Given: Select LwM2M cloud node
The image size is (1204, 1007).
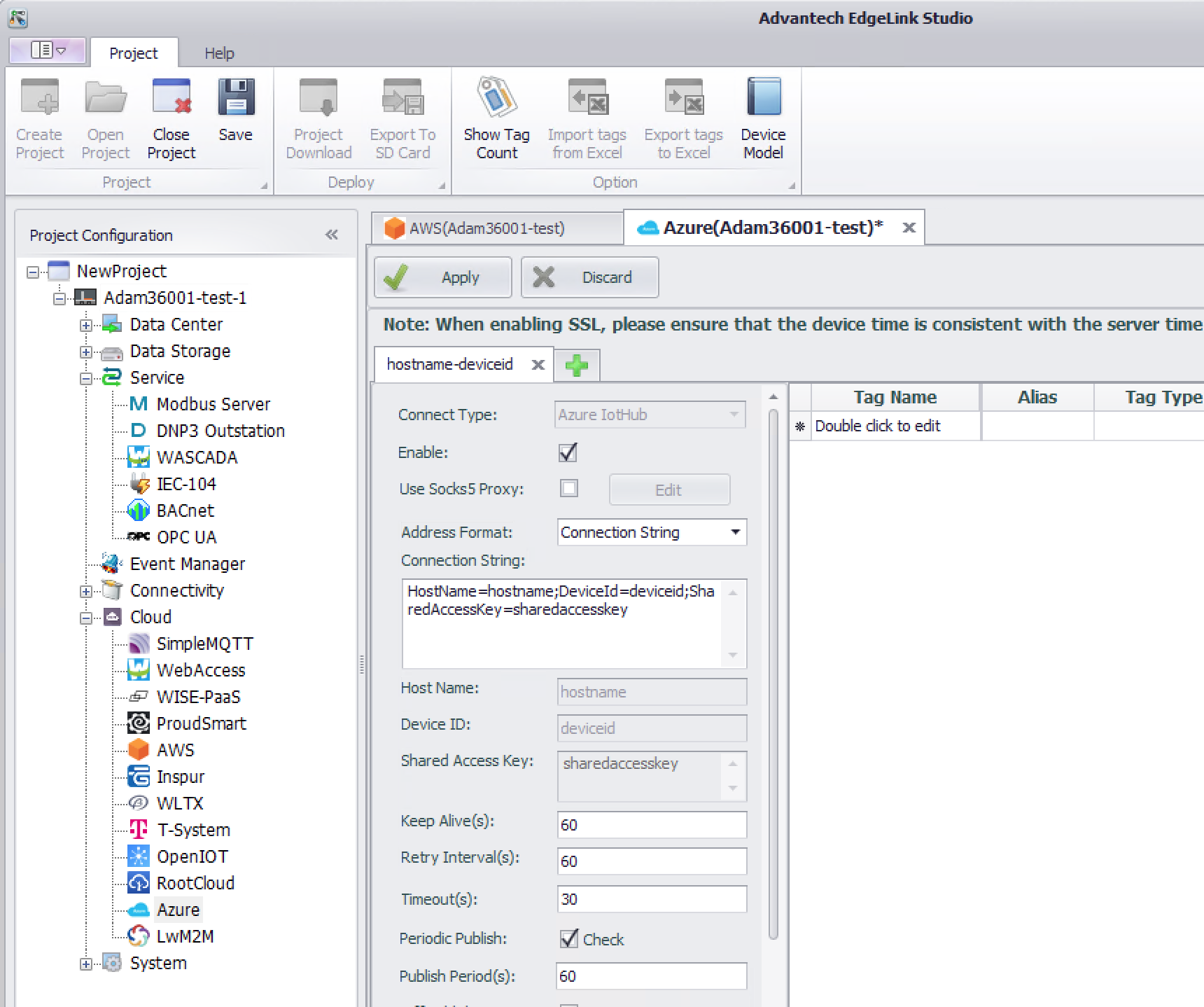Looking at the screenshot, I should [185, 936].
